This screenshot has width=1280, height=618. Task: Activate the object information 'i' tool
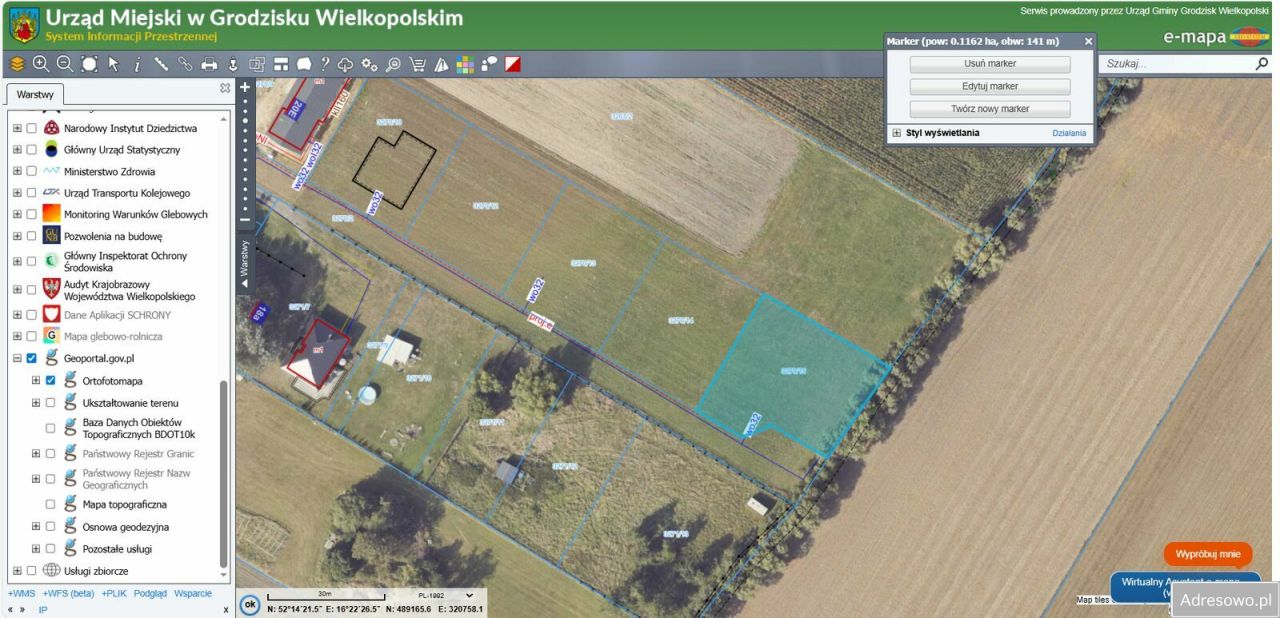[x=137, y=64]
